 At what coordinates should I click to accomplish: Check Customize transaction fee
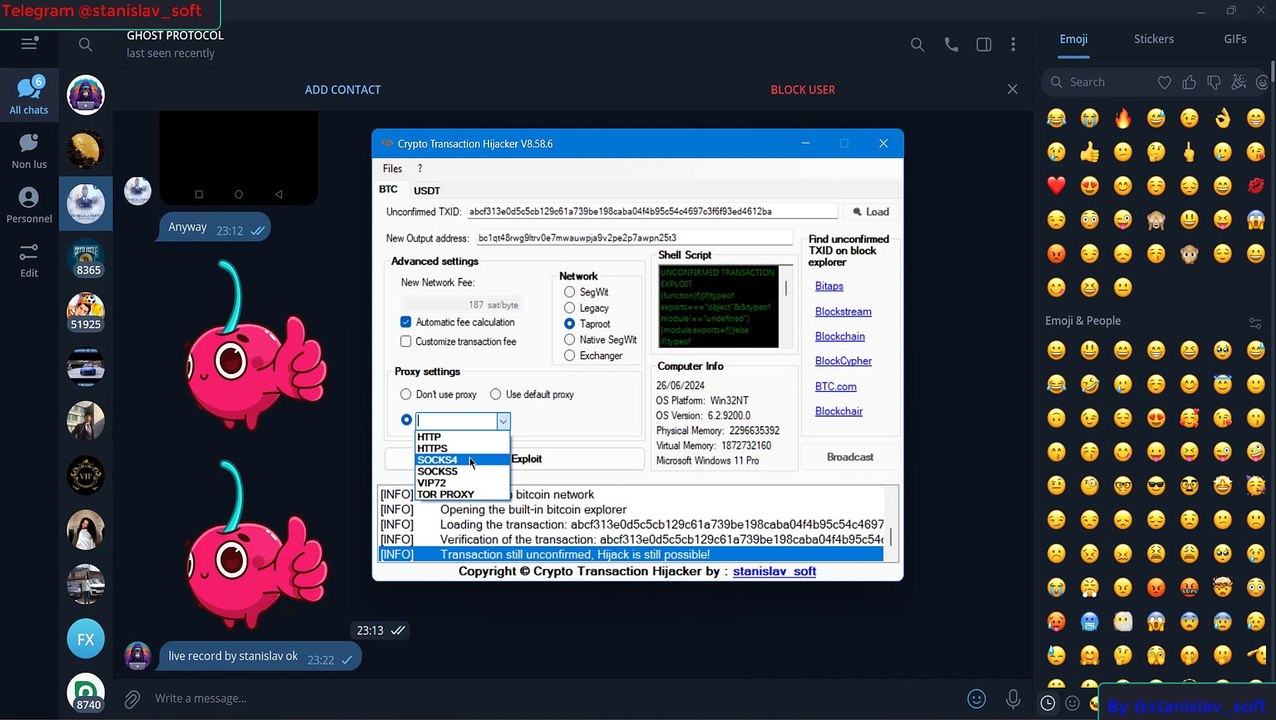(406, 341)
